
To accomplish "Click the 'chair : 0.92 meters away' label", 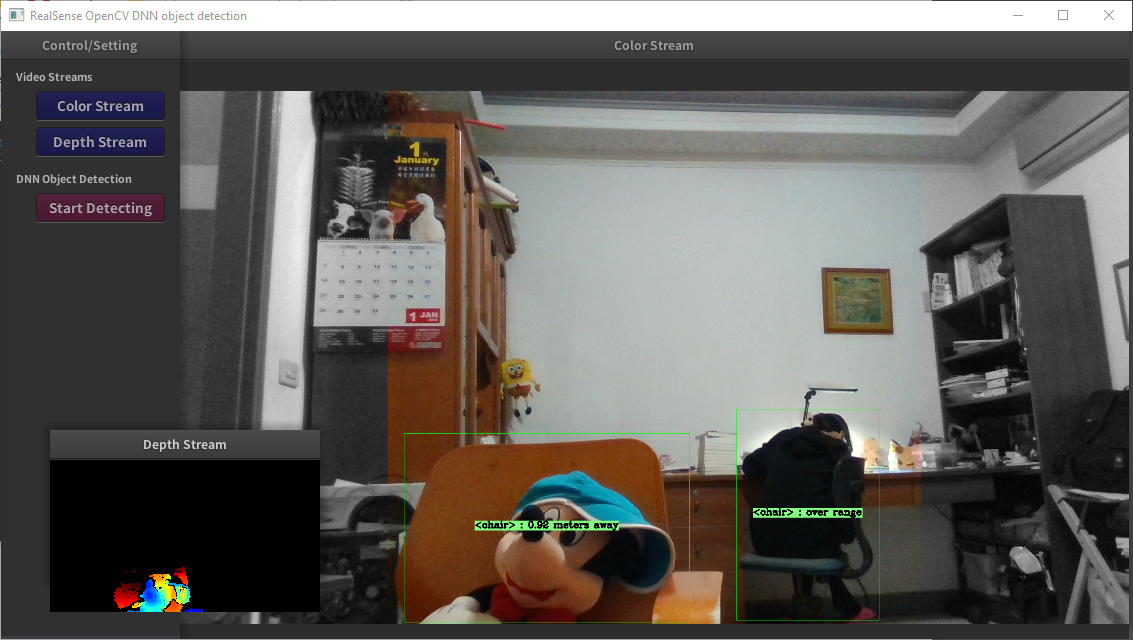I will (546, 525).
